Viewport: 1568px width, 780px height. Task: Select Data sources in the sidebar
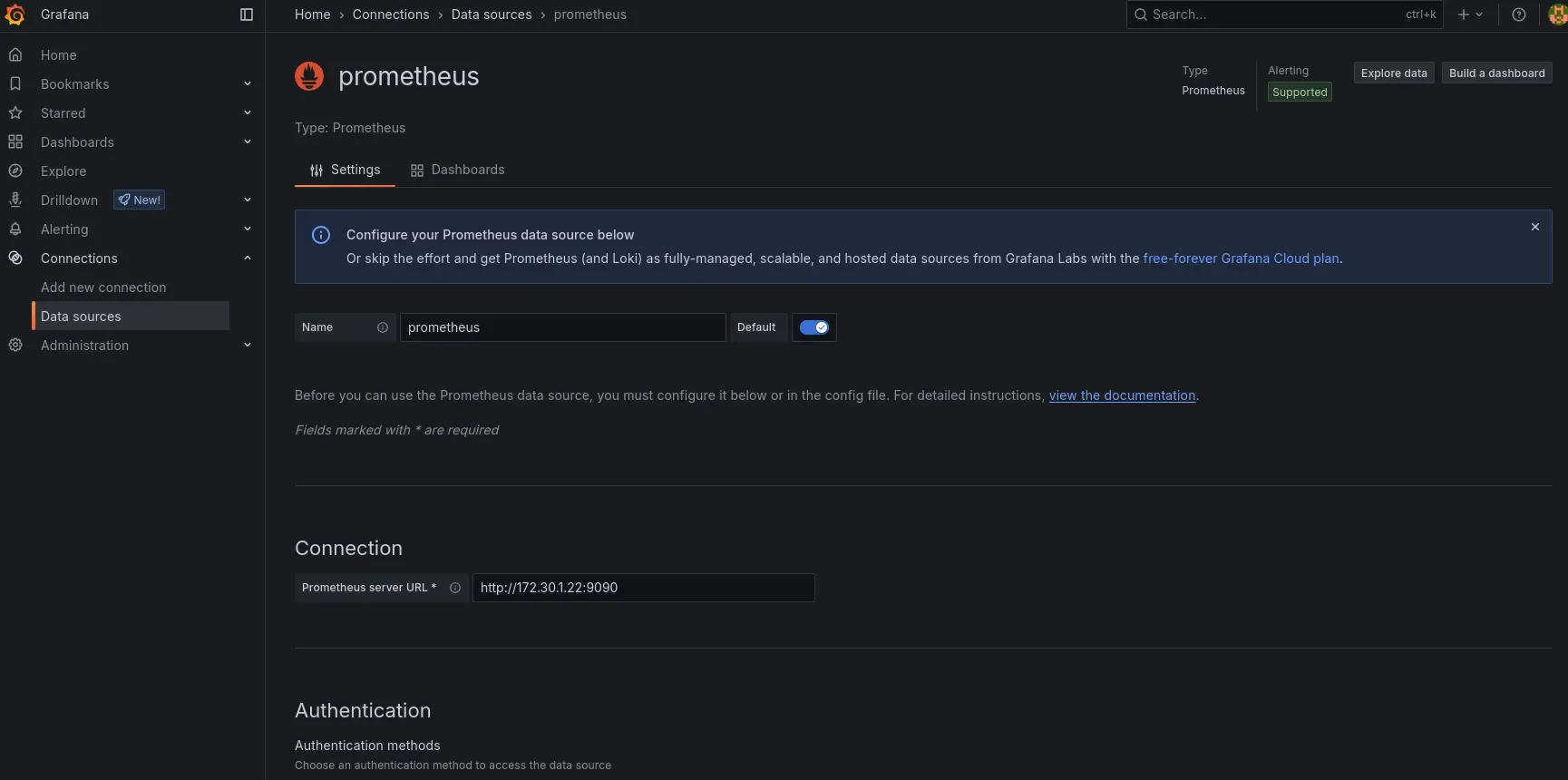(x=131, y=317)
